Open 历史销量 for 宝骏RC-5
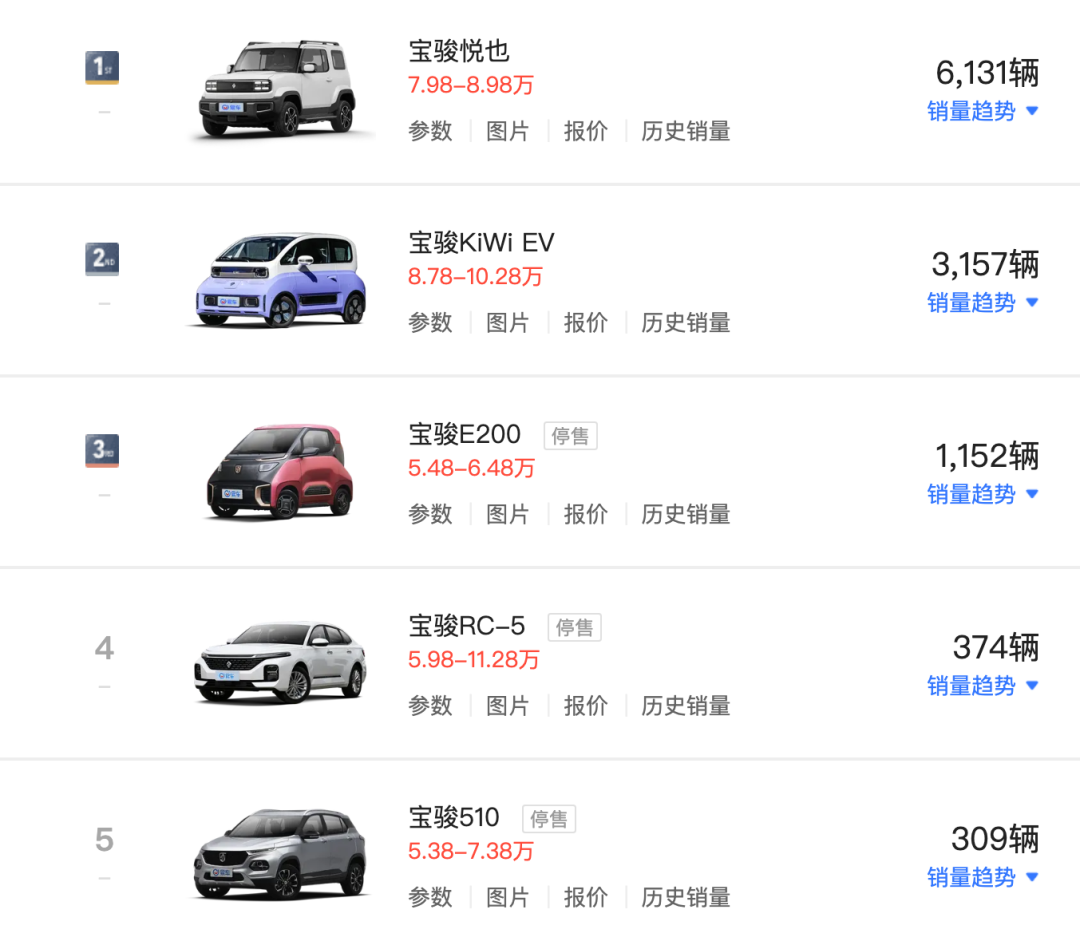 (x=685, y=705)
